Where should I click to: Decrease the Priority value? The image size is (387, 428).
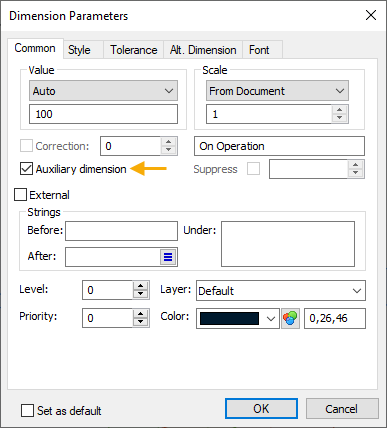[141, 322]
